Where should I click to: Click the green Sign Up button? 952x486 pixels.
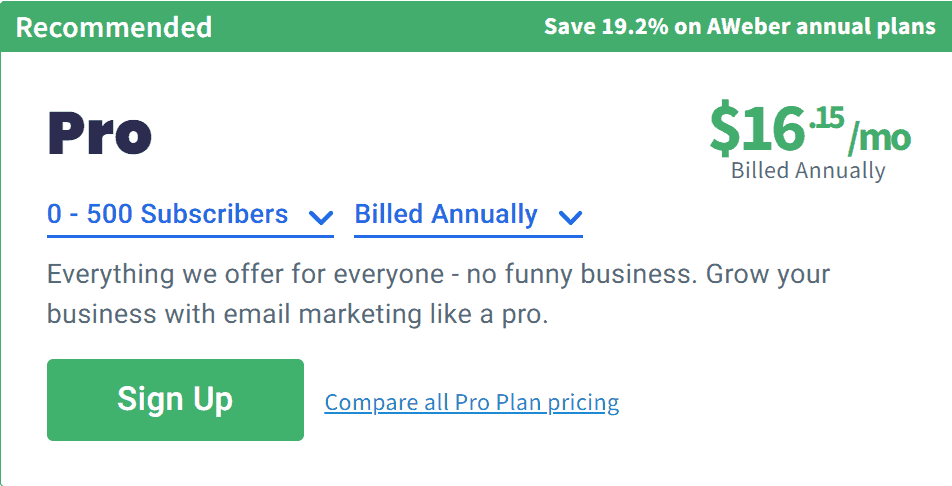click(x=175, y=400)
